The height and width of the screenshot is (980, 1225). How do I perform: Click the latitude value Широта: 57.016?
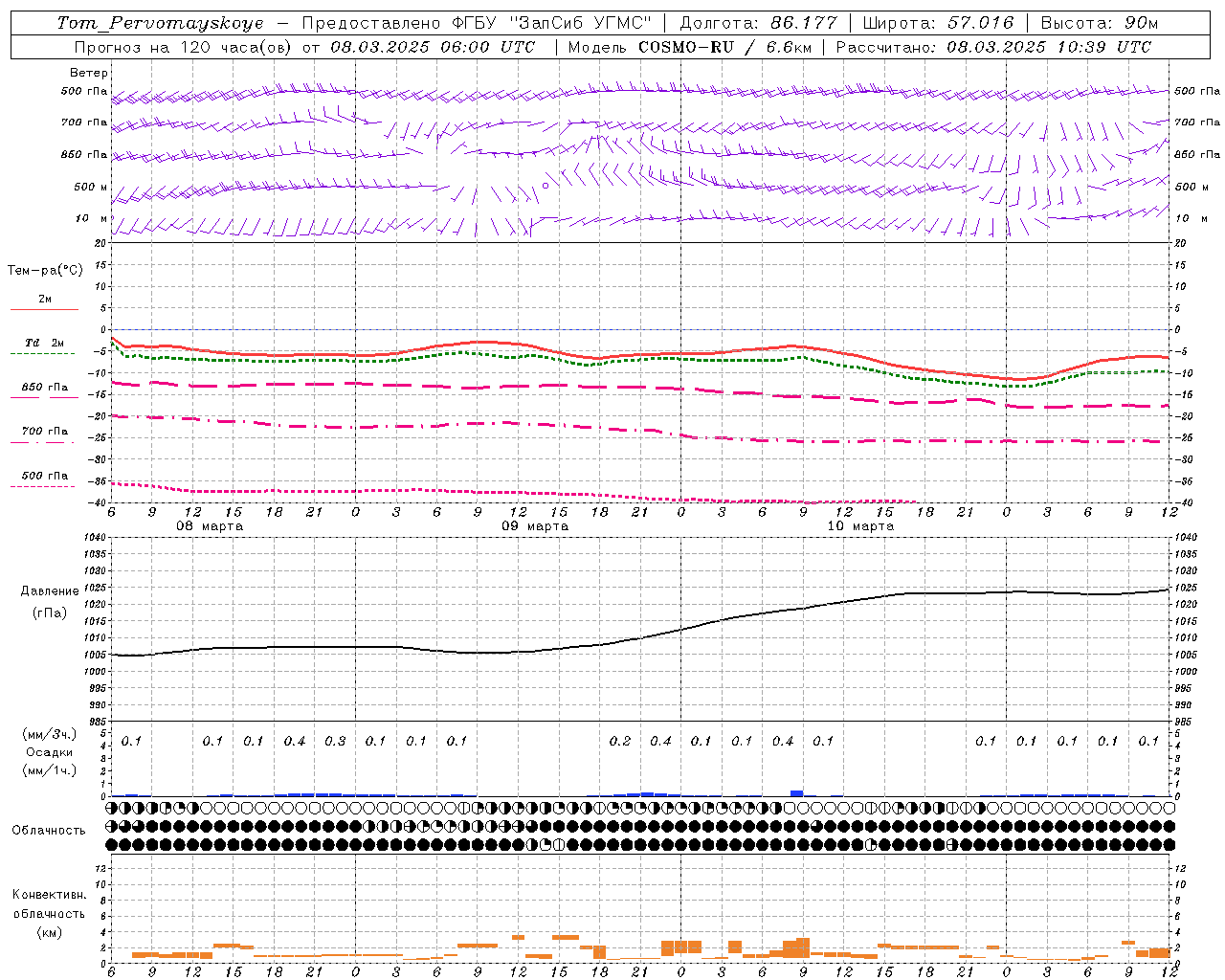(938, 23)
